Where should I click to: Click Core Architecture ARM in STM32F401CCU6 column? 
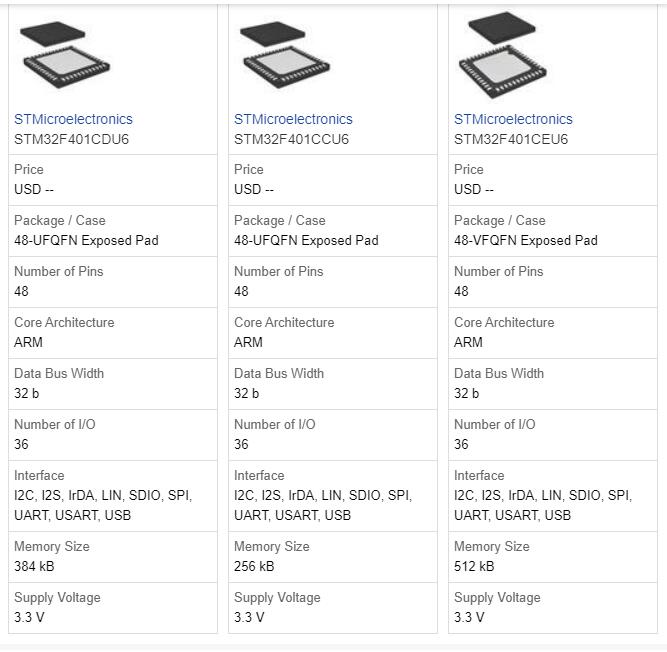[x=248, y=342]
